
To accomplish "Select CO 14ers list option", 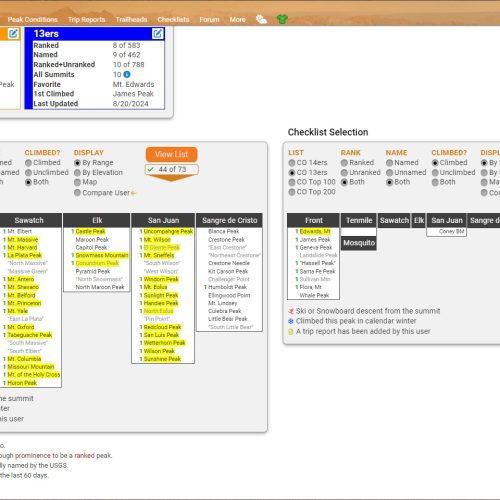I will [292, 163].
